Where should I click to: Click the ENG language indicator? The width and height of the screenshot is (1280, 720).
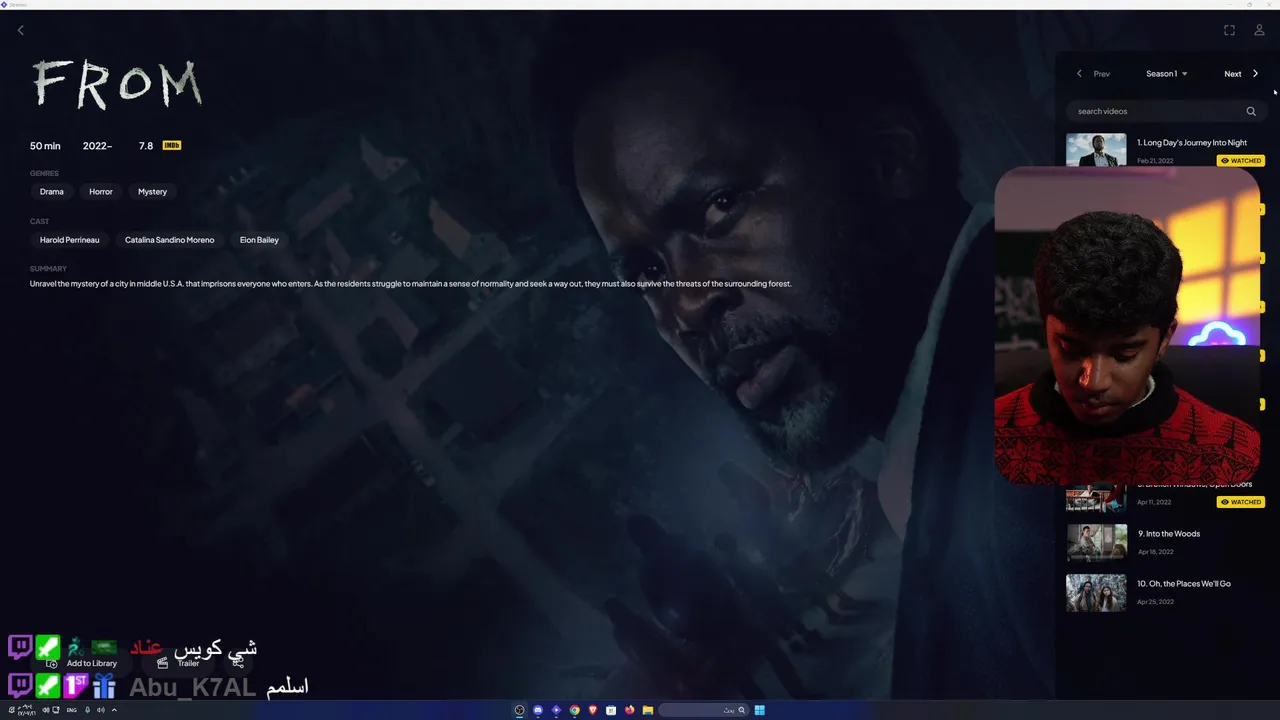[72, 710]
